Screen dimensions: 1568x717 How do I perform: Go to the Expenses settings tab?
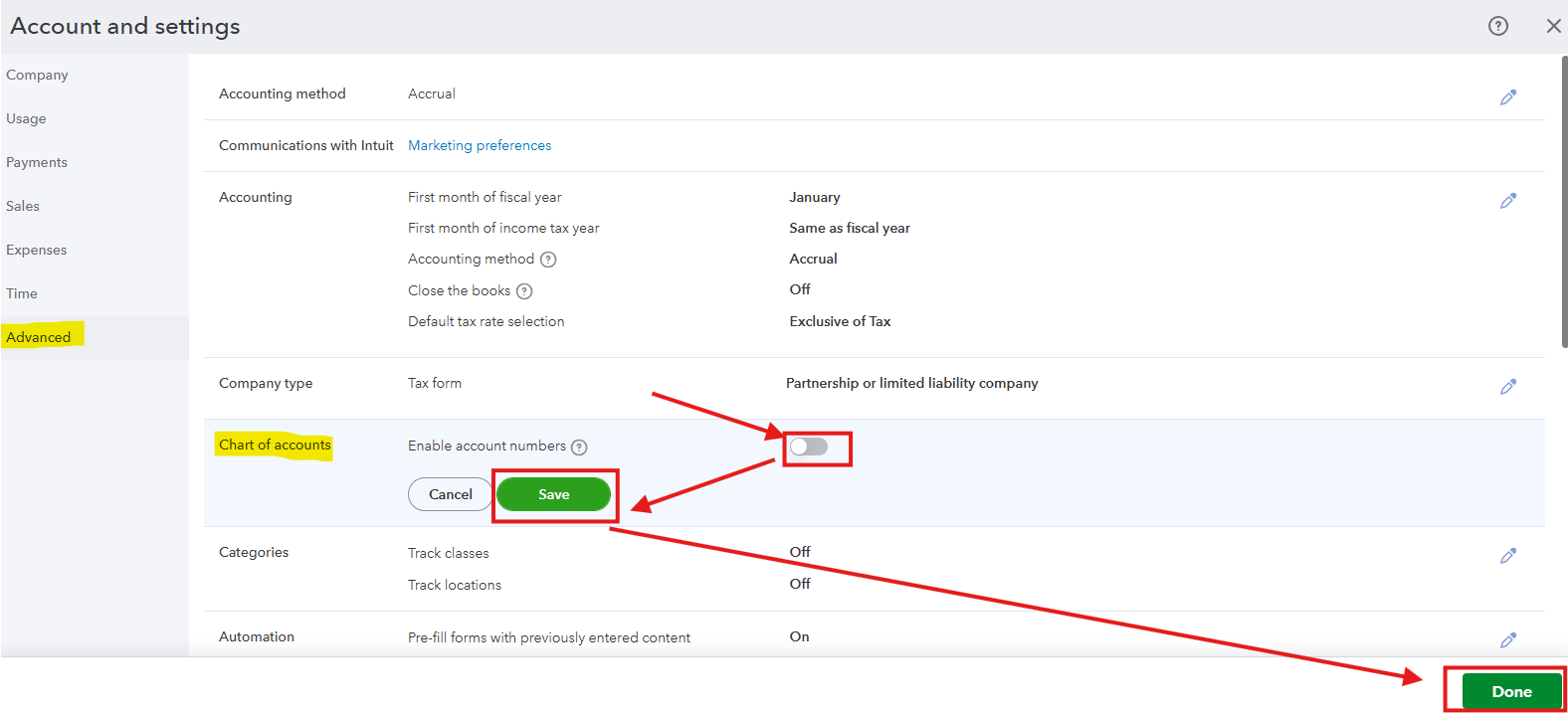point(37,250)
